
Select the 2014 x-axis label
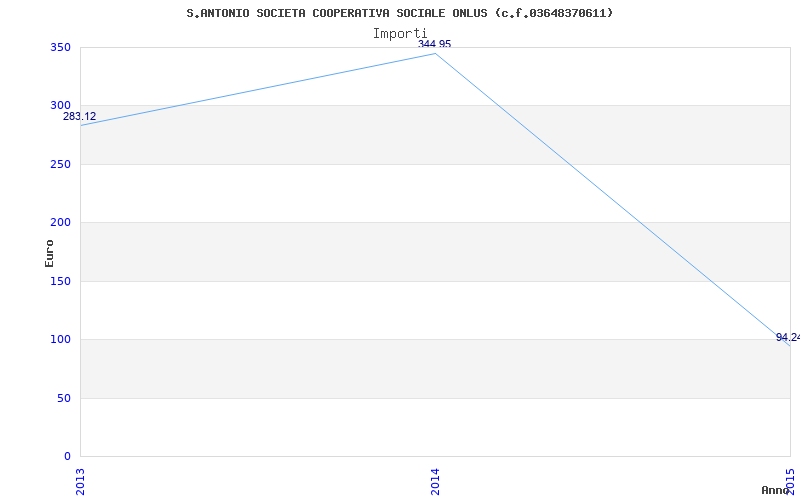coord(435,481)
